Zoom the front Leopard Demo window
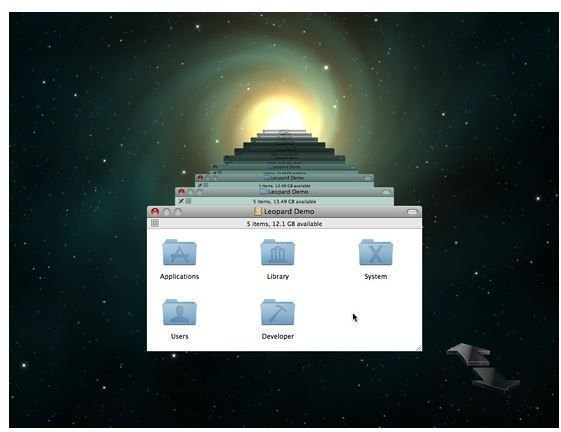 coord(178,212)
